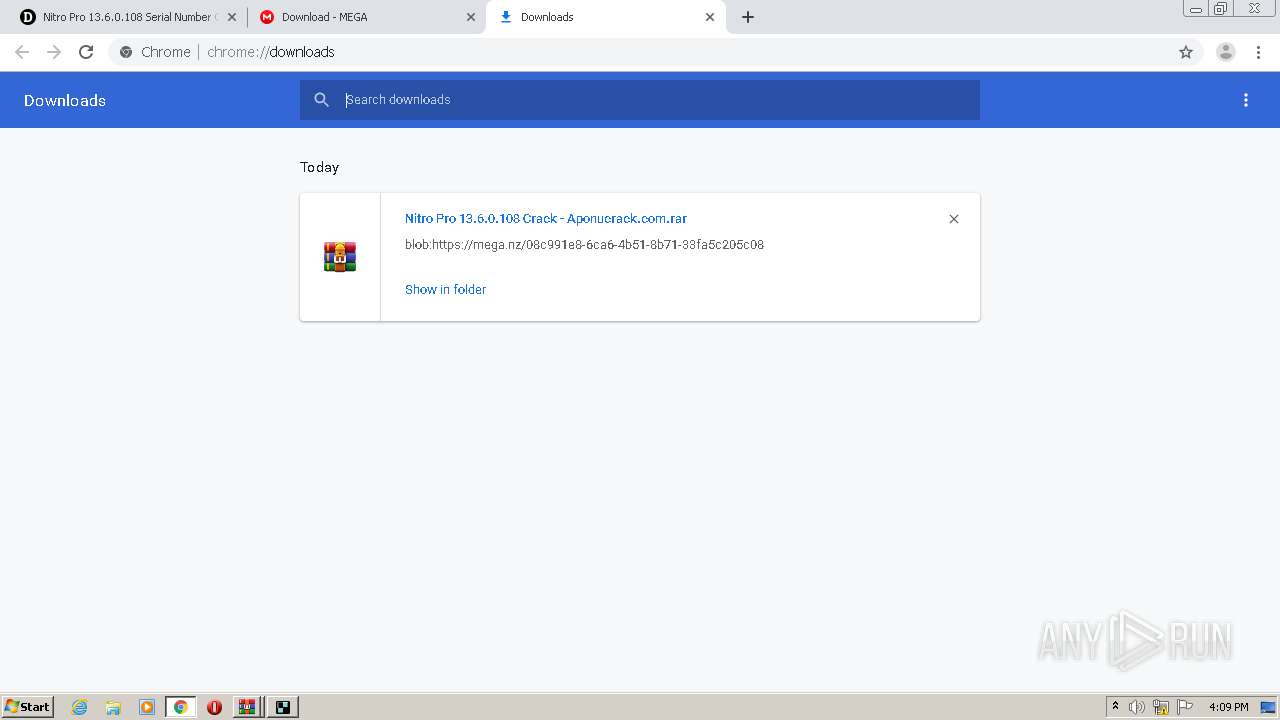1280x720 pixels.
Task: Click the Show desktop tray button
Action: point(1269,707)
